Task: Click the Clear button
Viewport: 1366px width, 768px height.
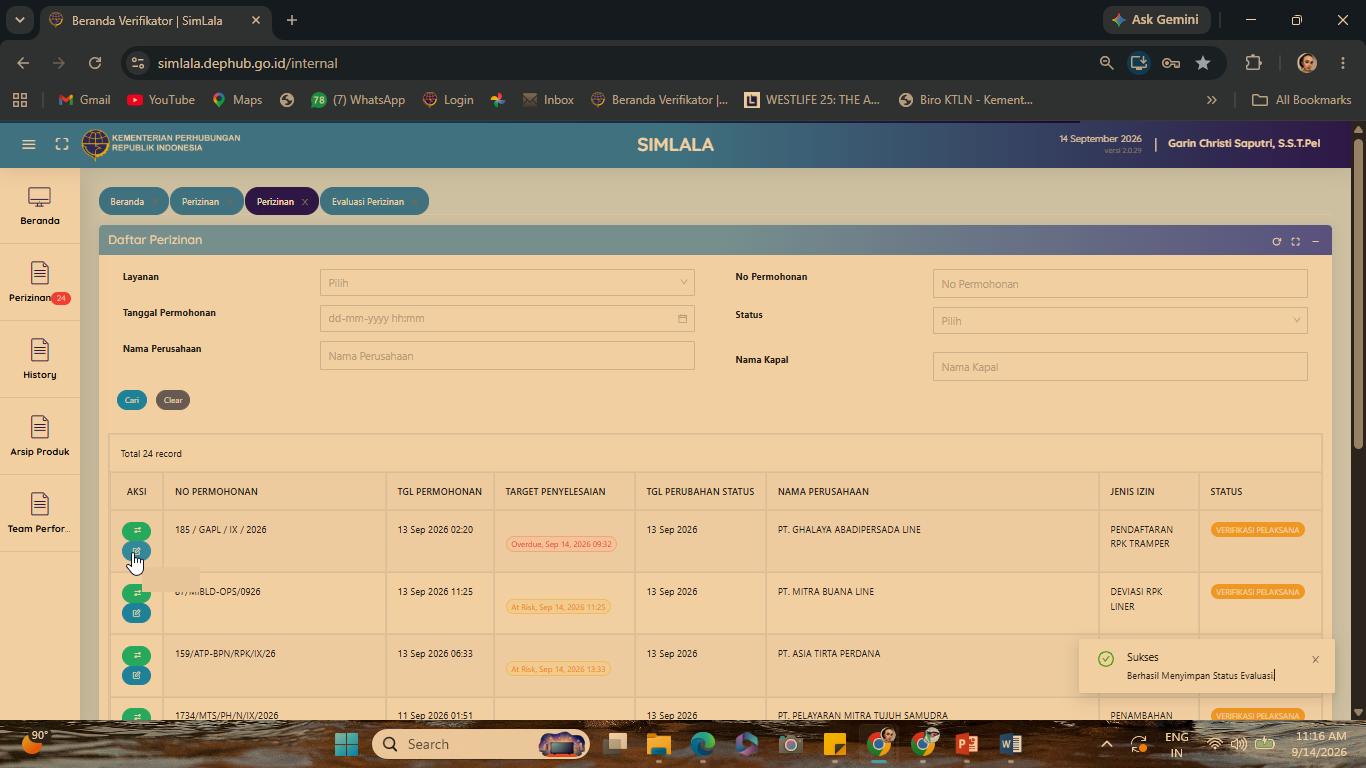Action: [173, 400]
